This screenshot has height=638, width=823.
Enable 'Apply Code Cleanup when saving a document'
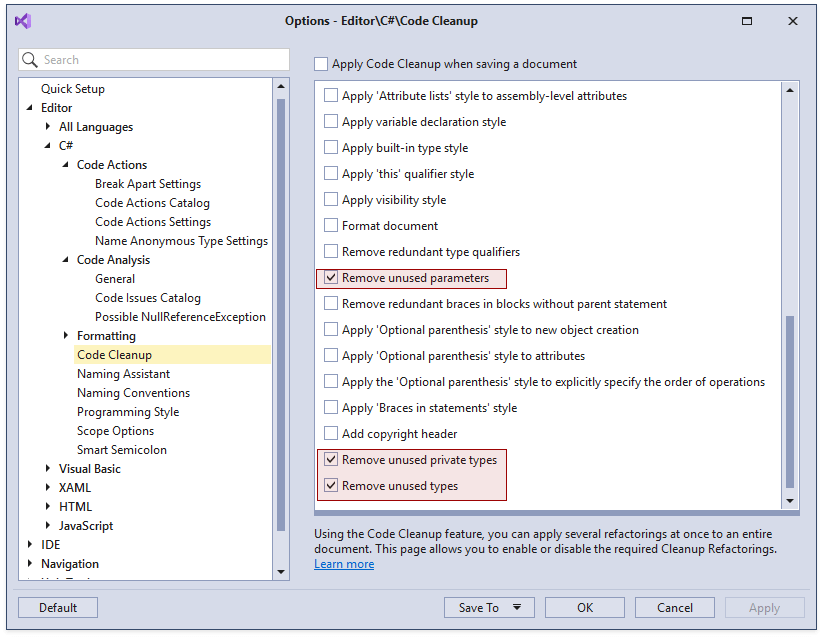(x=321, y=63)
